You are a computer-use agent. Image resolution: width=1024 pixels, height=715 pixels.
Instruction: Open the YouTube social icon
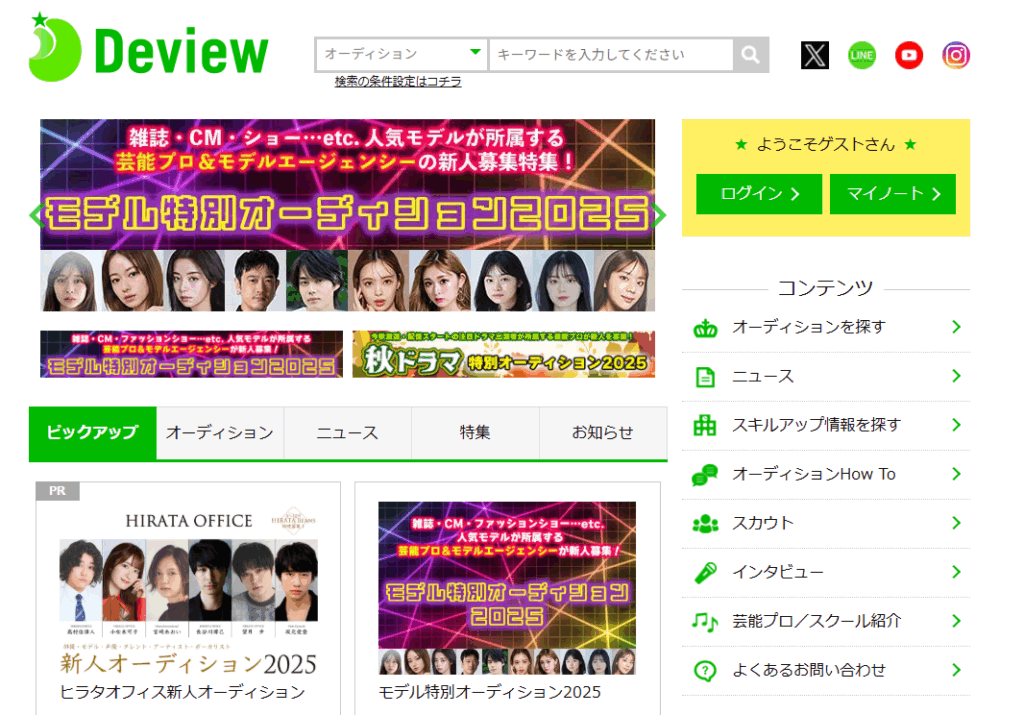909,55
